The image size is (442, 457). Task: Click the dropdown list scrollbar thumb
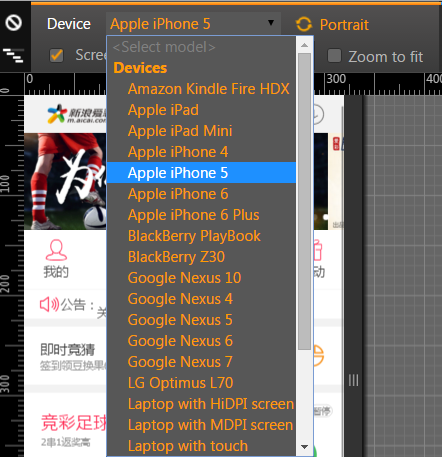click(x=304, y=201)
